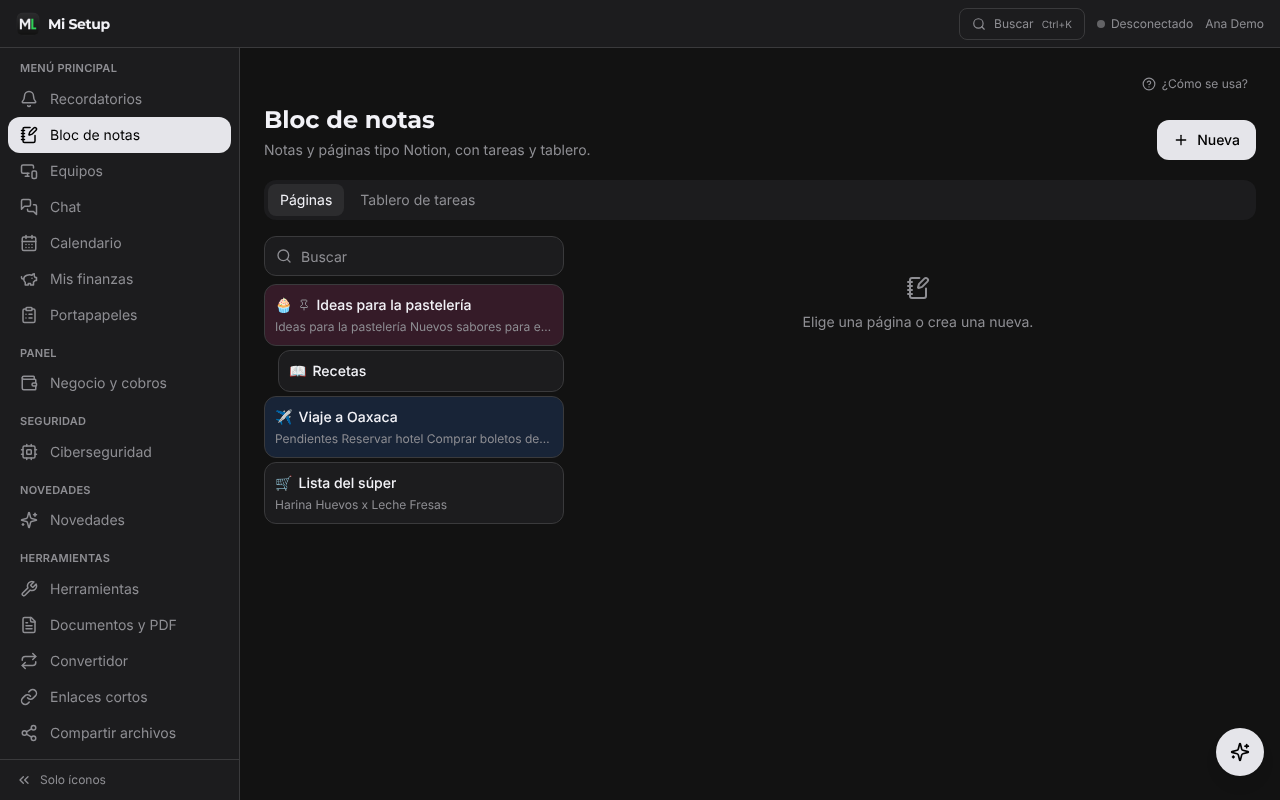Open the floating sparkle assistant button
This screenshot has height=800, width=1280.
(1240, 752)
